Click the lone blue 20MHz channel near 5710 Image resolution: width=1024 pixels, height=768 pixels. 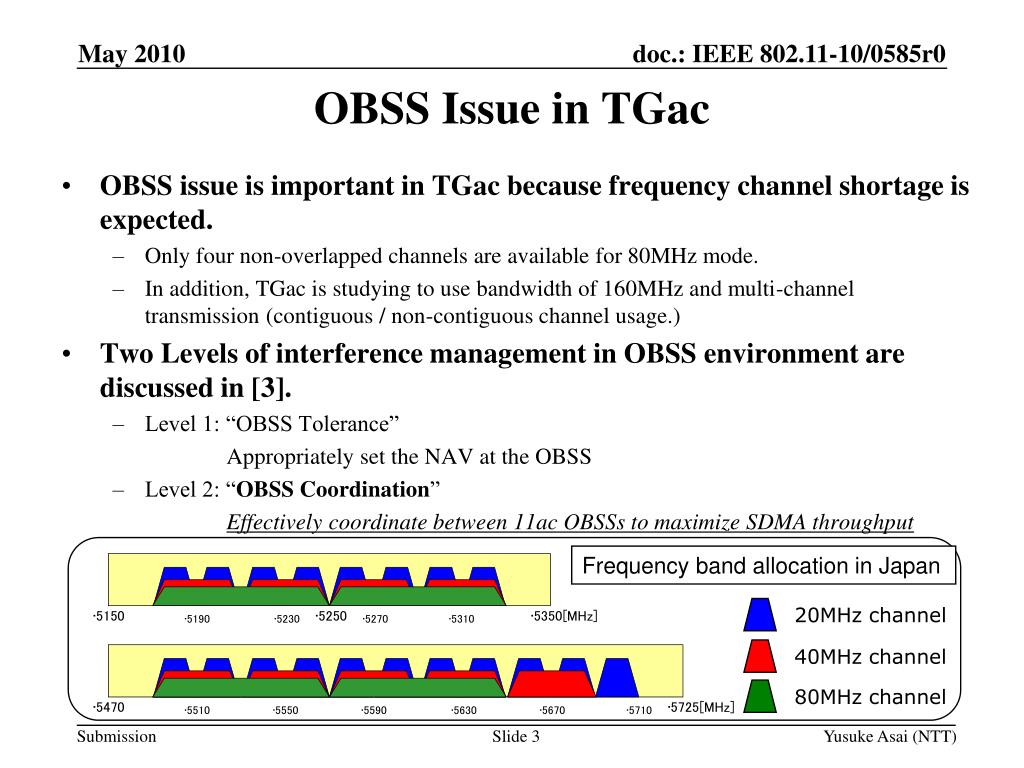click(x=617, y=678)
